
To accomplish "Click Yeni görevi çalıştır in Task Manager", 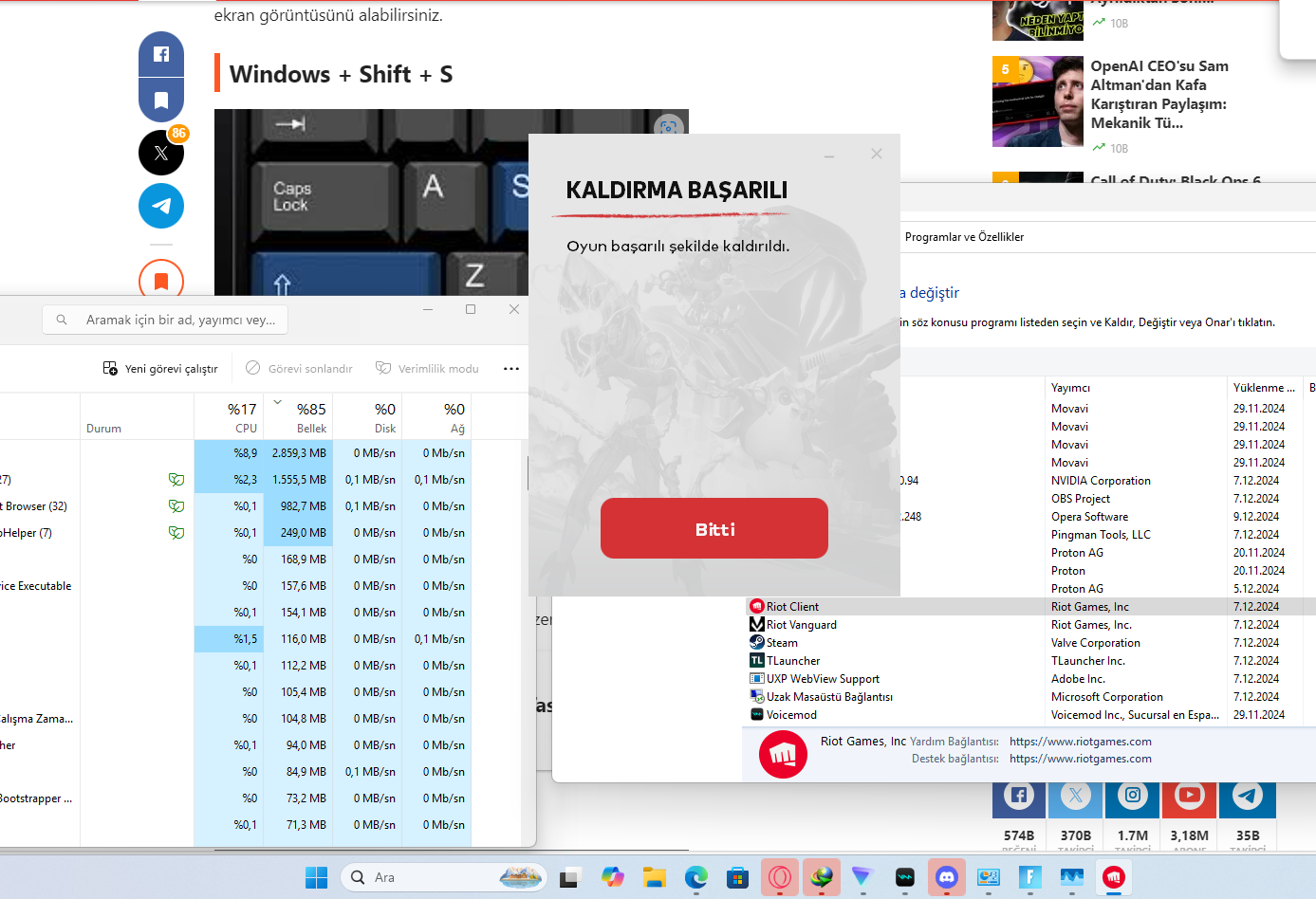I will pyautogui.click(x=160, y=369).
